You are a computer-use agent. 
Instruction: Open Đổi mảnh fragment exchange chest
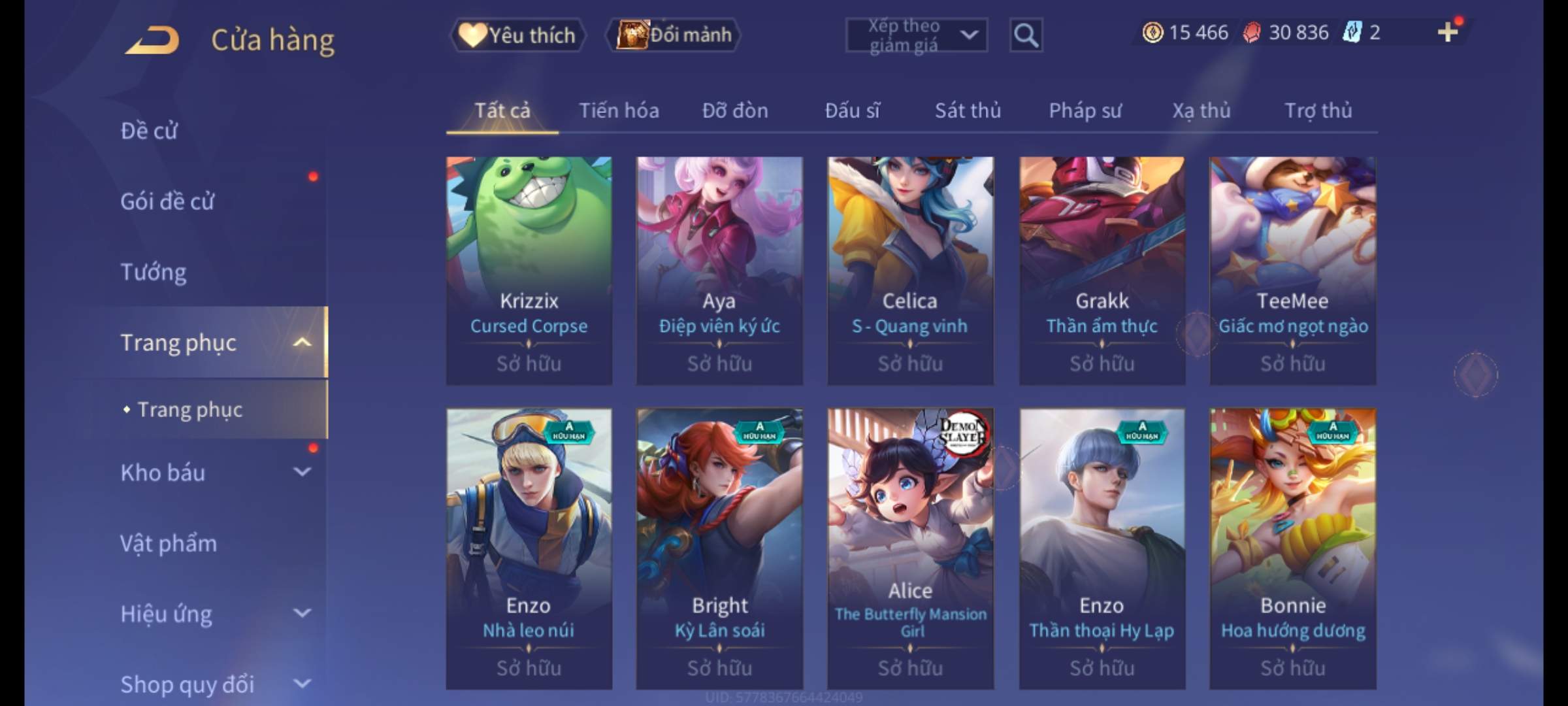pos(674,35)
